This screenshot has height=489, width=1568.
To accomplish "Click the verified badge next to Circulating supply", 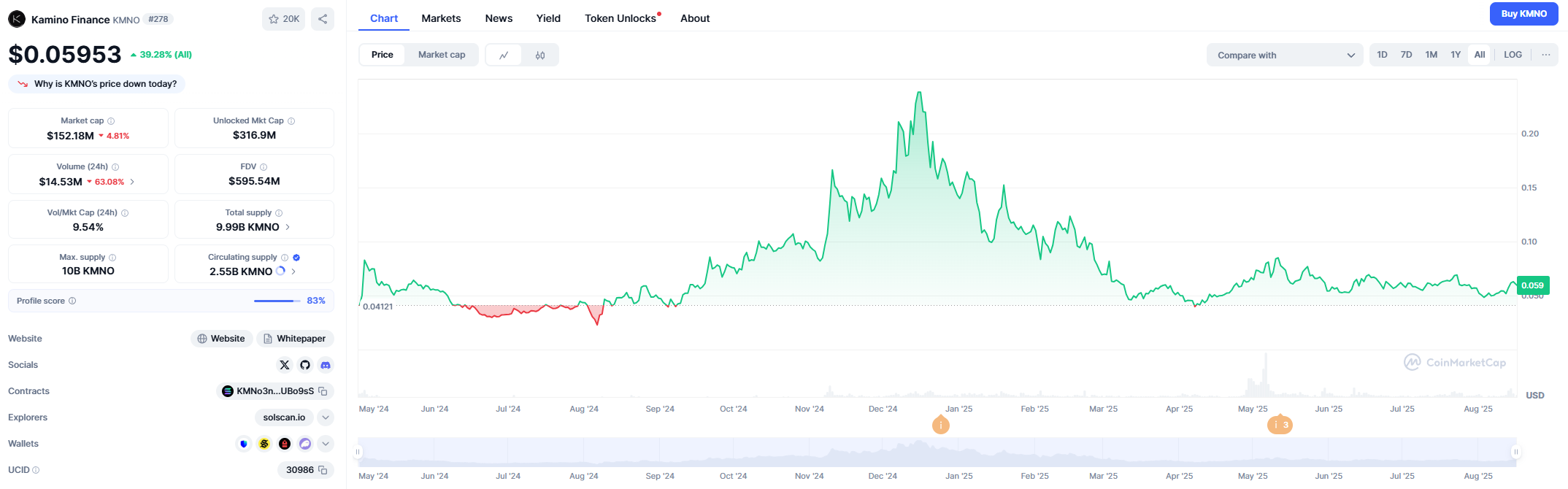I will 296,258.
